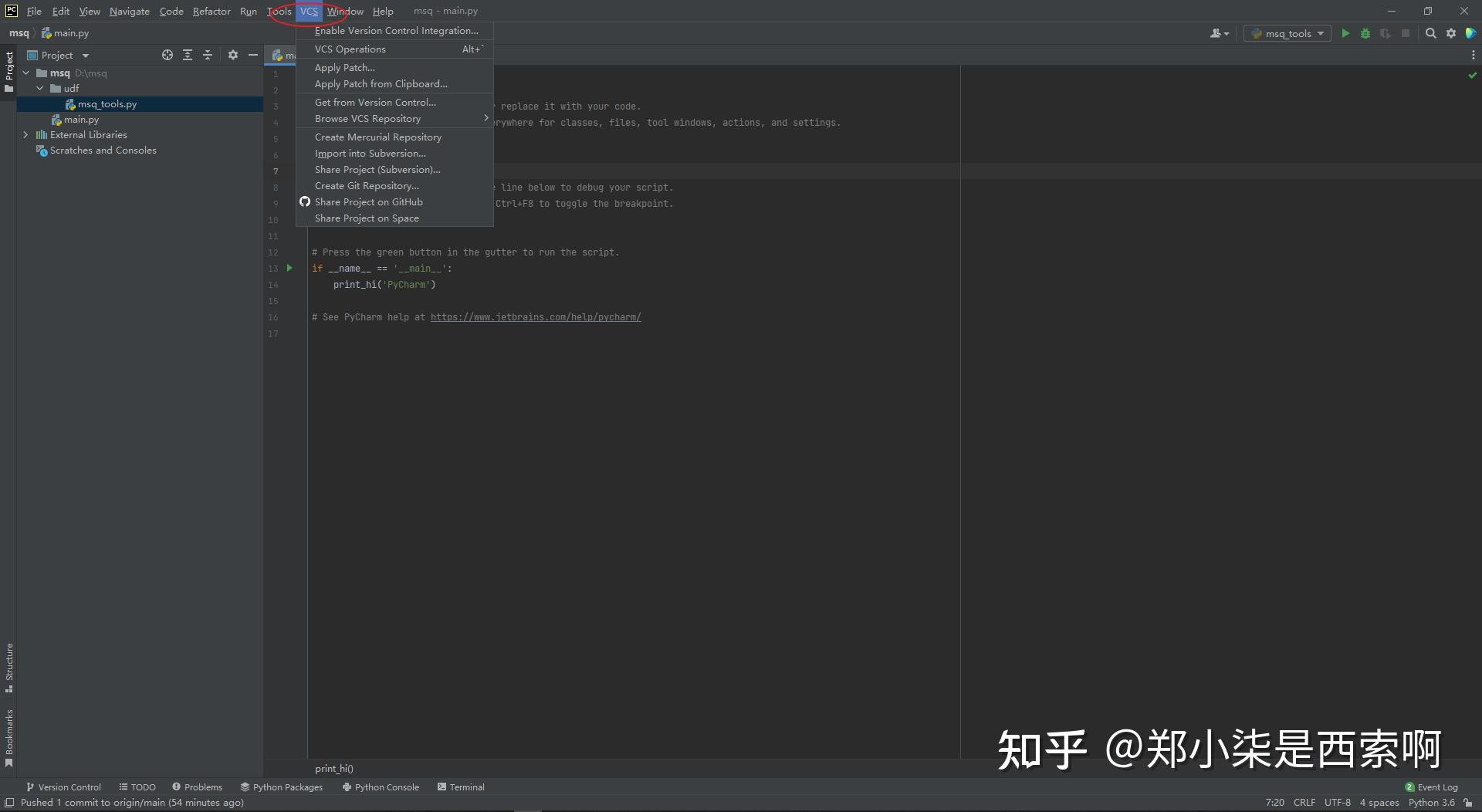Run the msq_tools configuration with green play icon
1482x812 pixels.
point(1345,33)
